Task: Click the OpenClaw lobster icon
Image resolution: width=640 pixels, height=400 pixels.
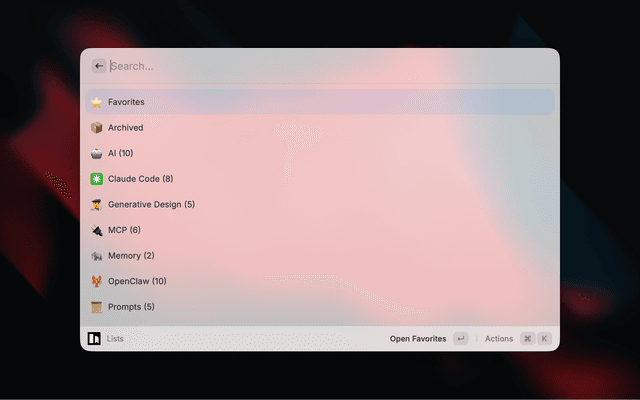Action: click(96, 281)
